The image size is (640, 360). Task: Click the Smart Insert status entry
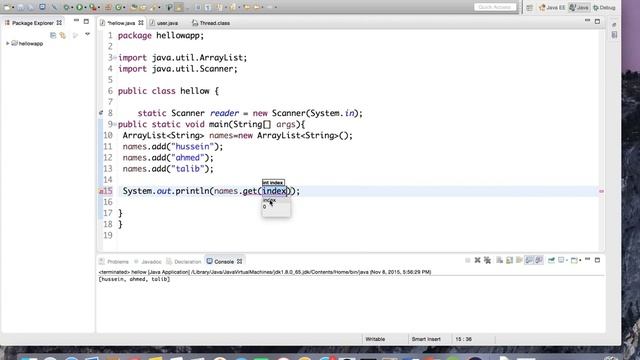click(426, 339)
